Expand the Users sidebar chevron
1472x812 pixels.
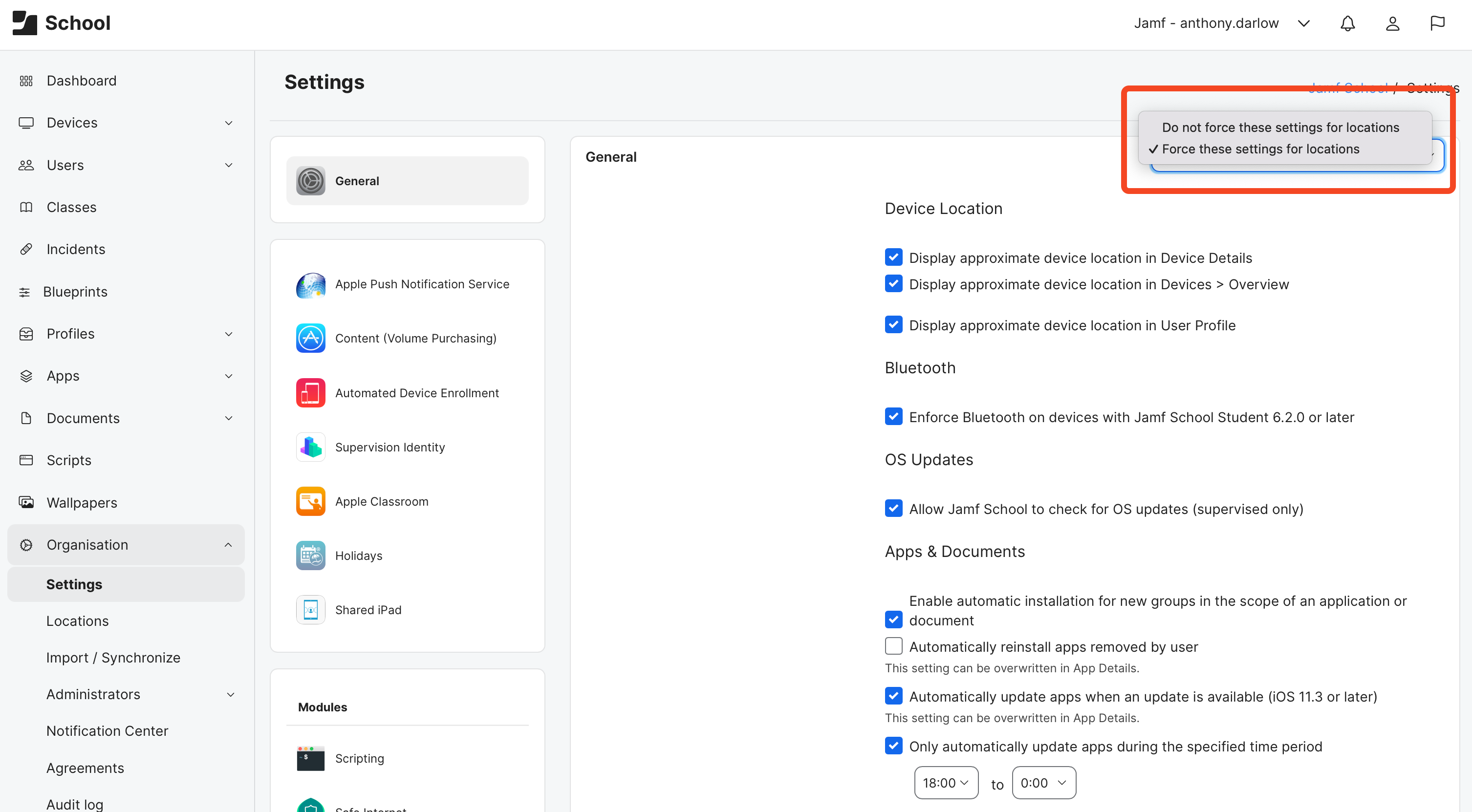[x=229, y=165]
